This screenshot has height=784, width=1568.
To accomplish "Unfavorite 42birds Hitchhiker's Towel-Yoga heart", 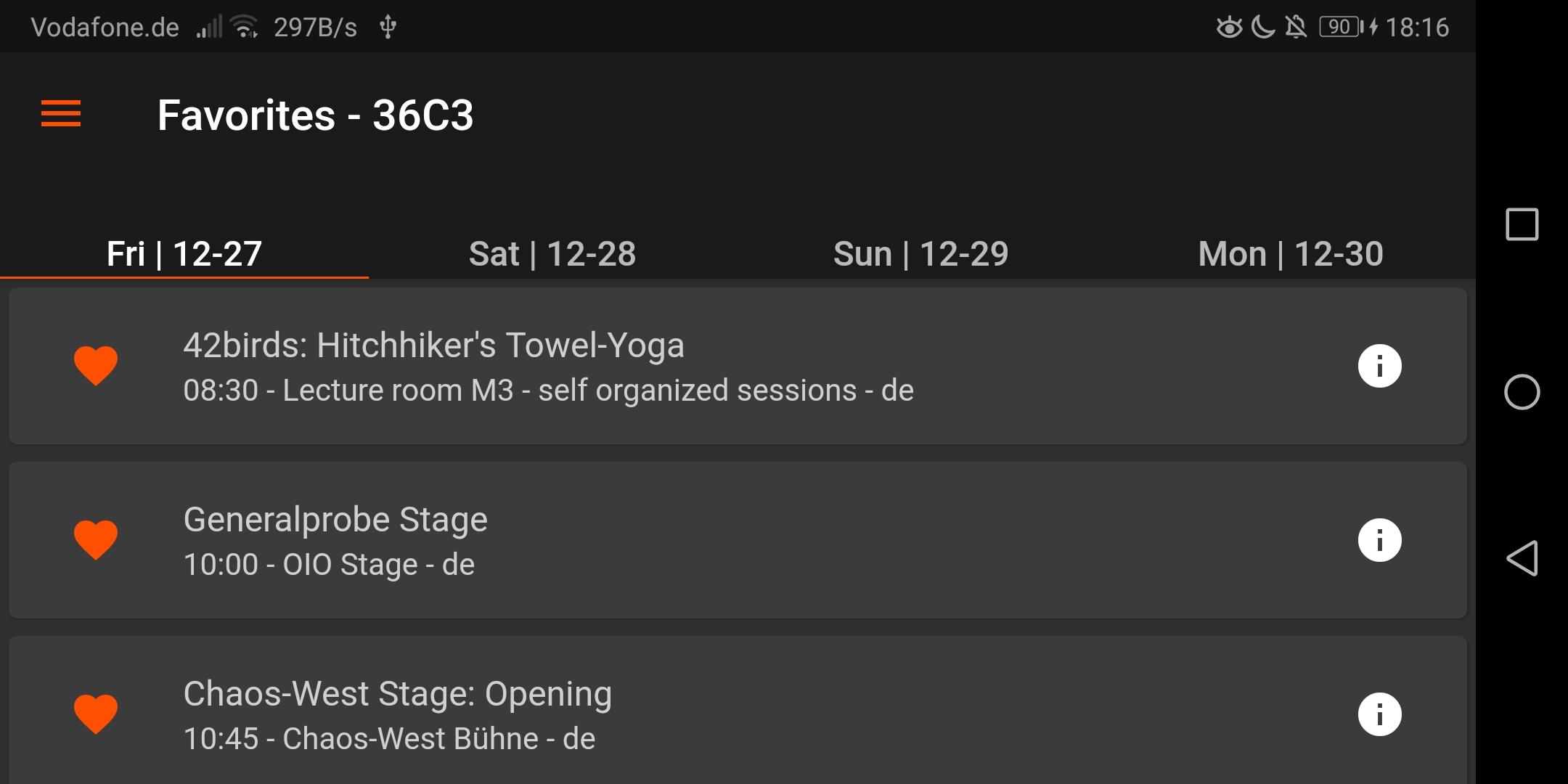I will coord(96,365).
